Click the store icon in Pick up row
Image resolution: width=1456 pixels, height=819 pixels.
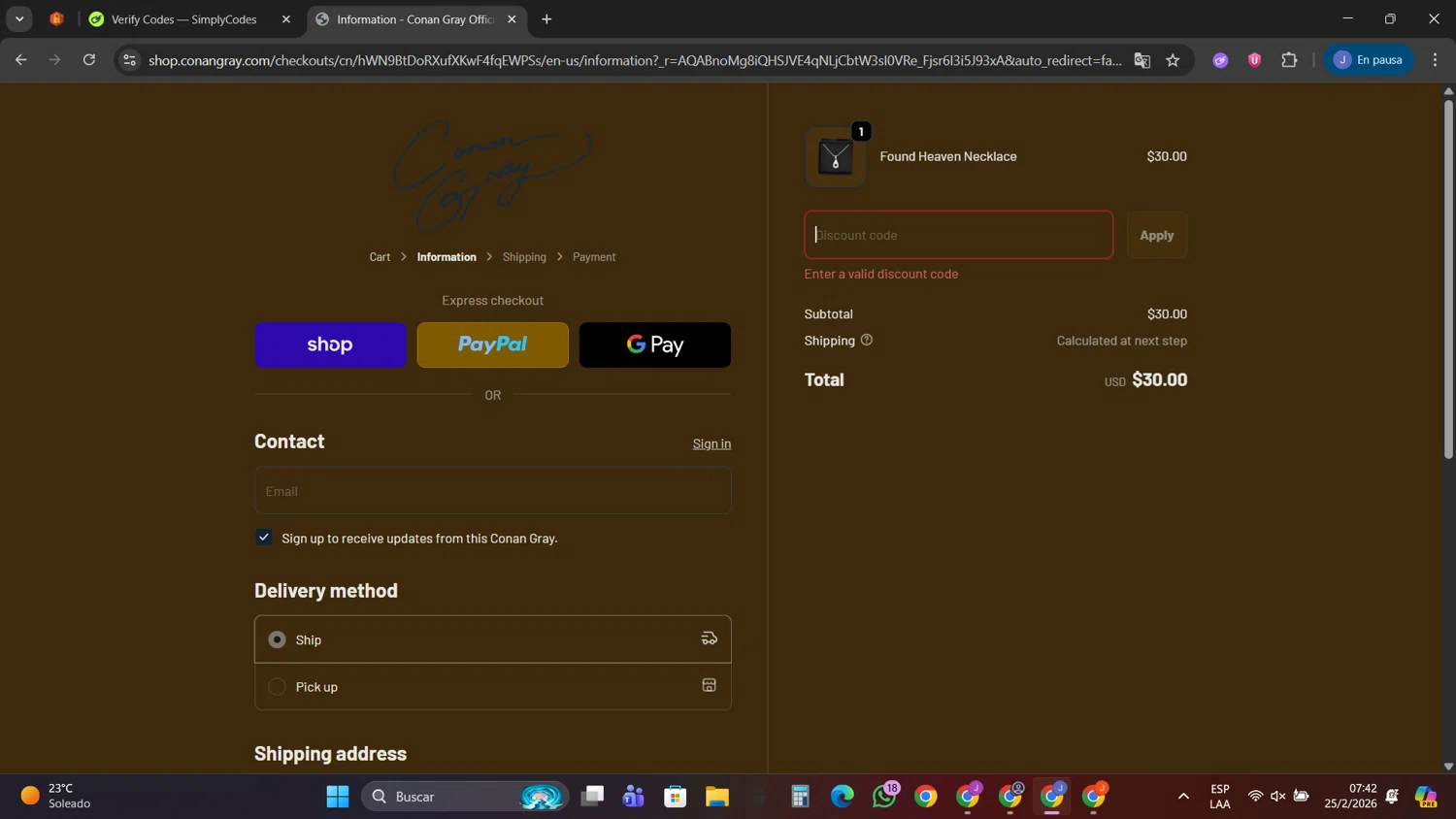(x=710, y=685)
